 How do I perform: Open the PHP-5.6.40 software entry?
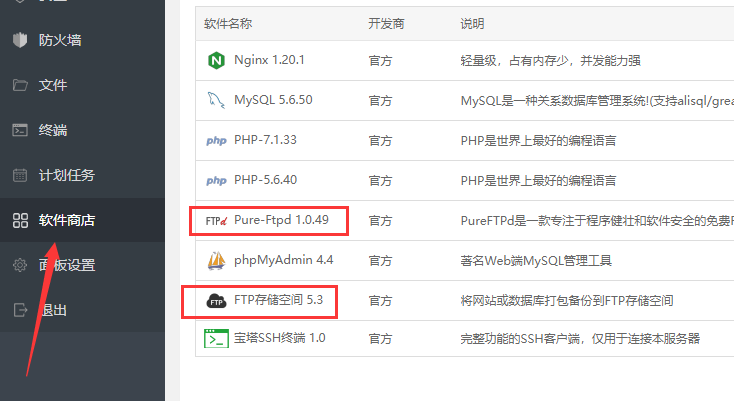pos(265,180)
